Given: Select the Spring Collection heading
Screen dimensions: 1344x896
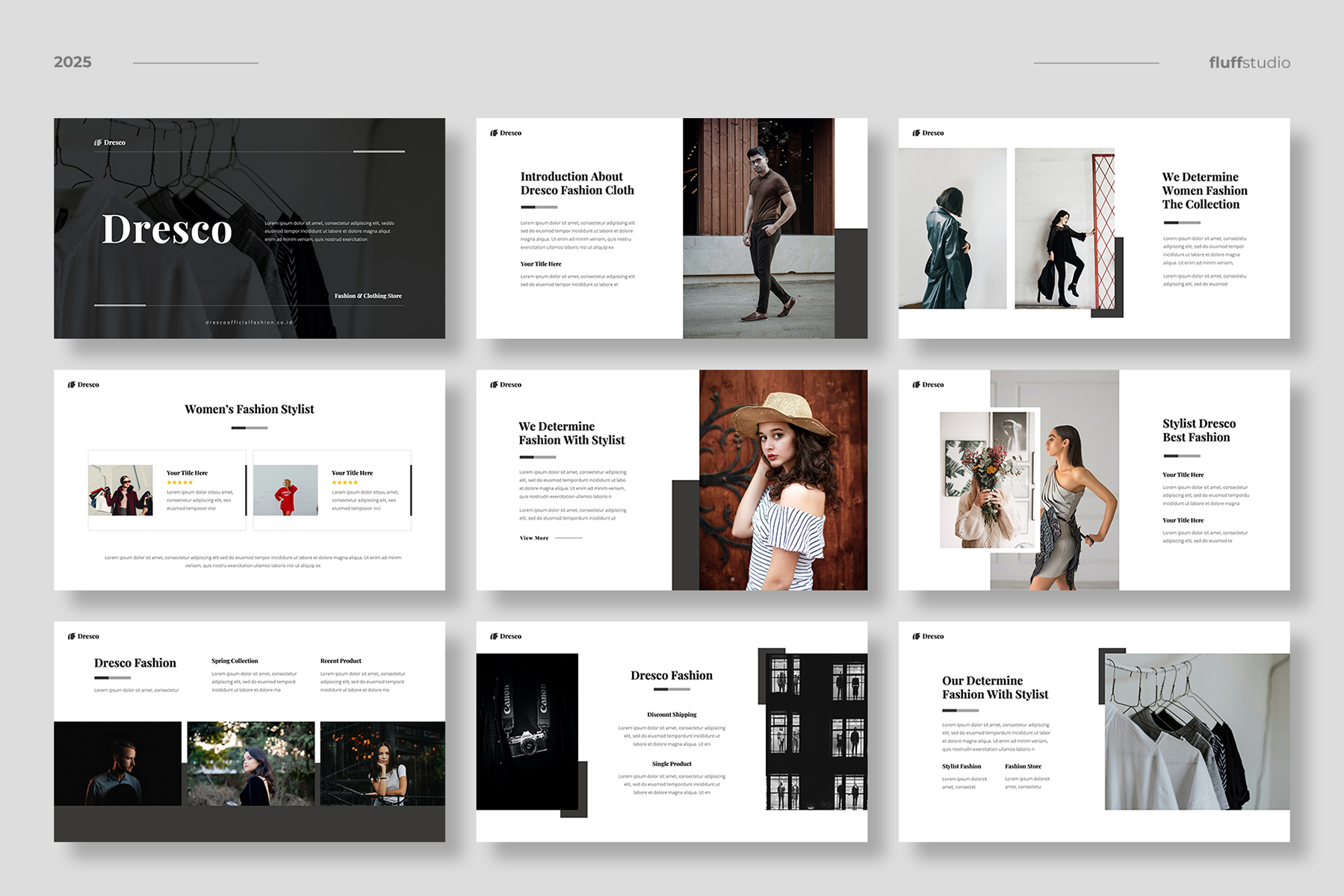Looking at the screenshot, I should point(235,661).
